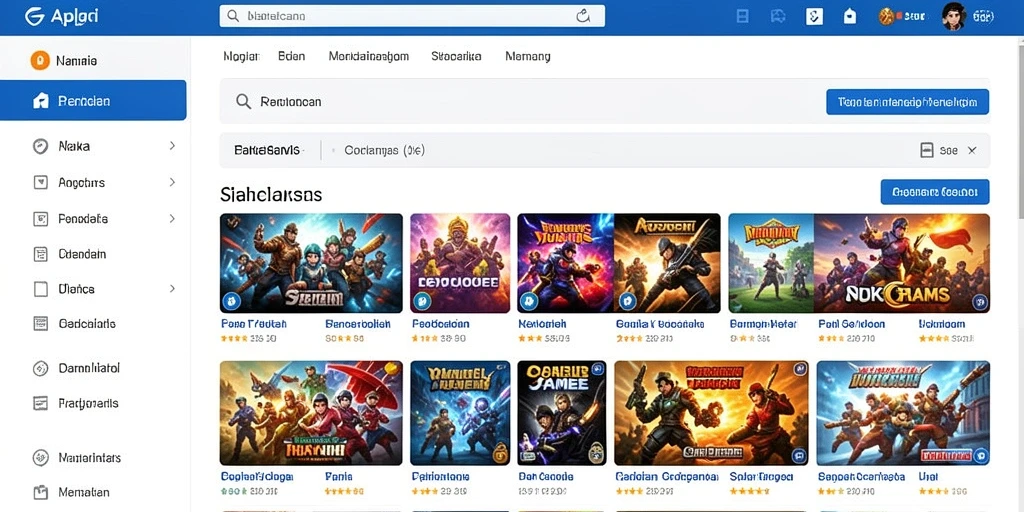1024x512 pixels.
Task: Click the icon beside Penodate in sidebar
Action: pyautogui.click(x=40, y=219)
